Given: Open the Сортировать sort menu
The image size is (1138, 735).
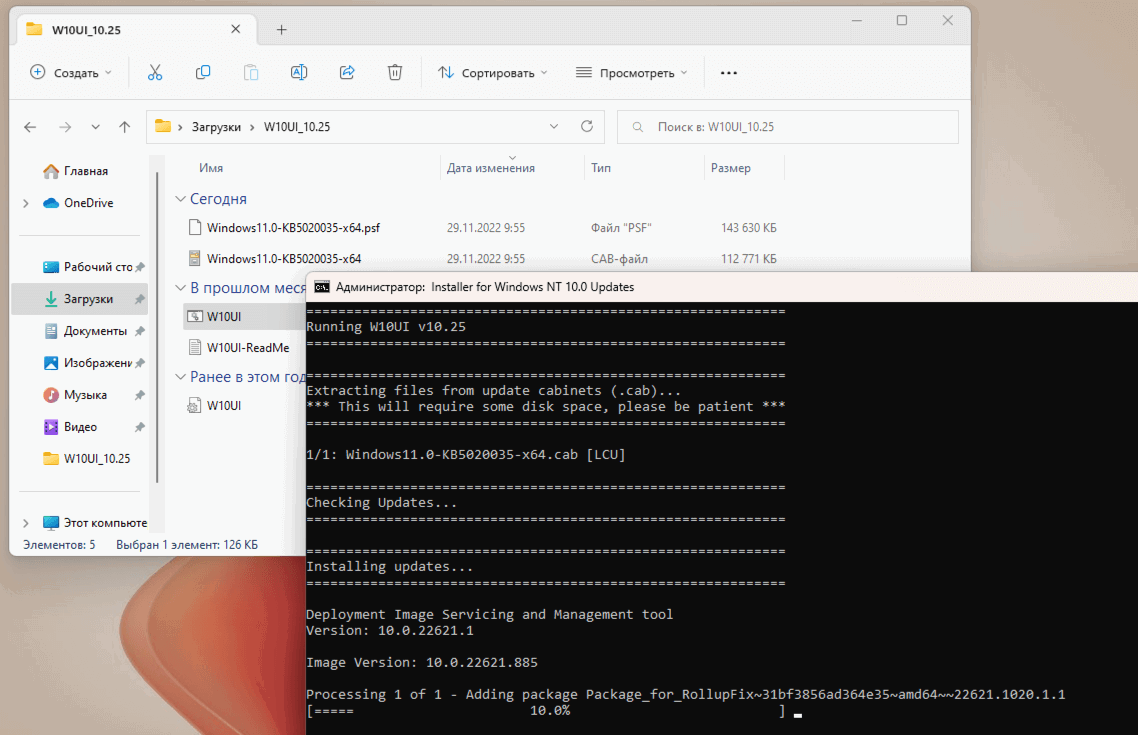Looking at the screenshot, I should (x=493, y=73).
